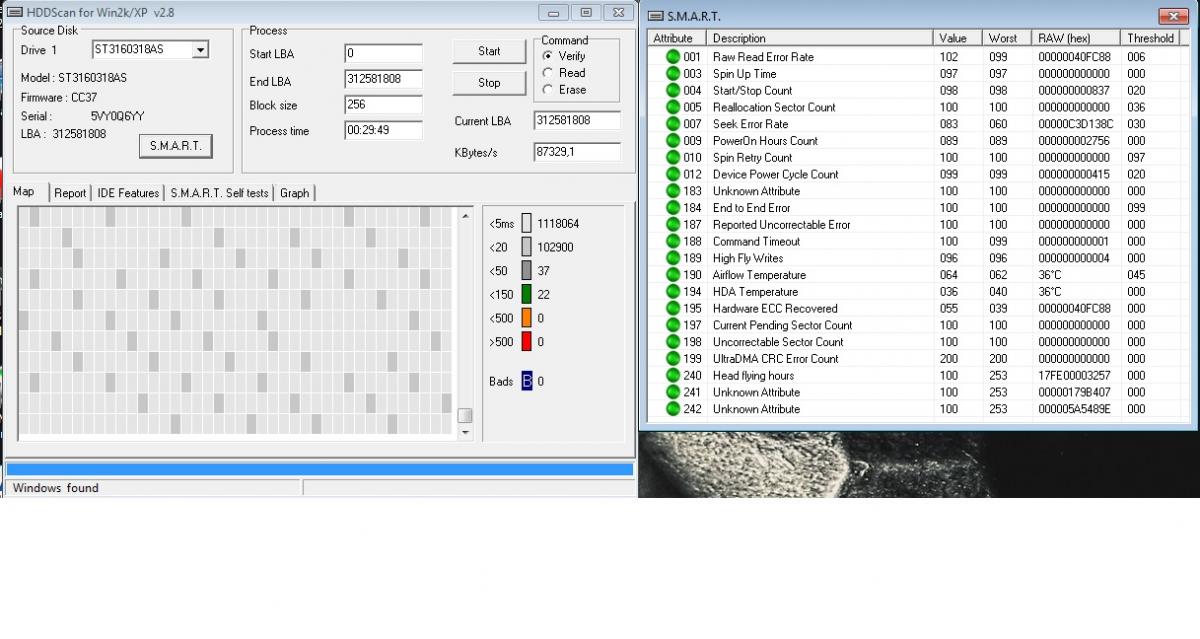Click the Start button
Screen dimensions: 1200x639
(x=489, y=51)
